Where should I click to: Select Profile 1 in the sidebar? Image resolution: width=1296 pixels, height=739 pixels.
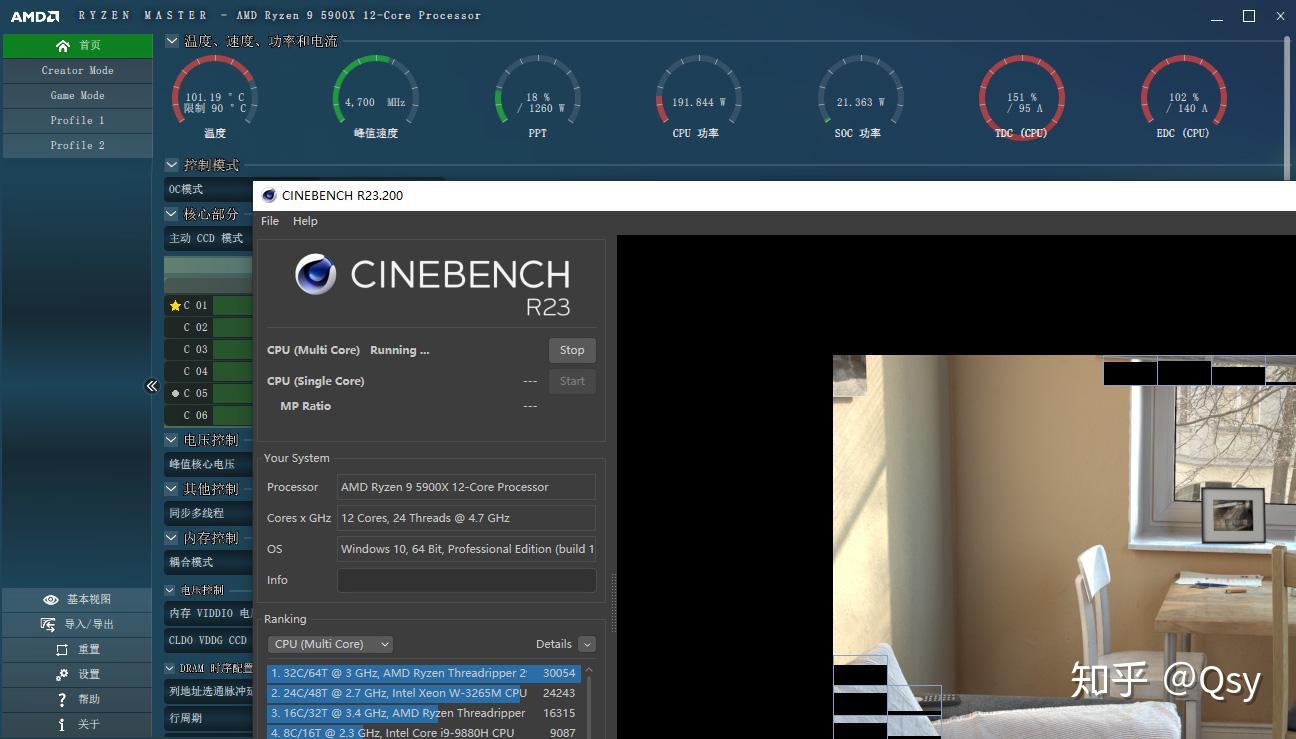point(78,120)
